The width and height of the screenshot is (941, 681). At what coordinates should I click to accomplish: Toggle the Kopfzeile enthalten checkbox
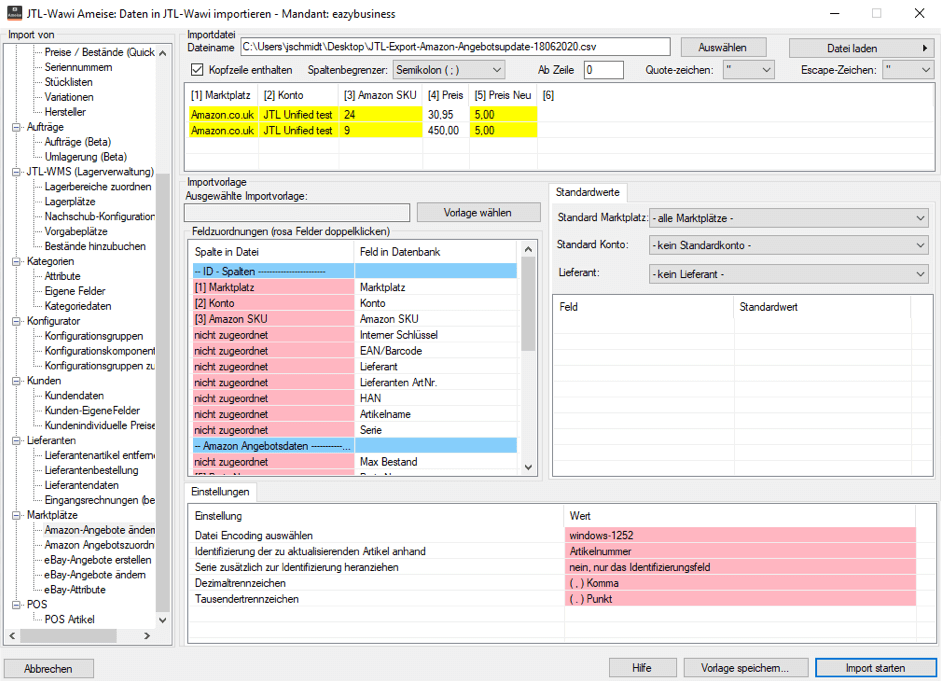point(197,70)
